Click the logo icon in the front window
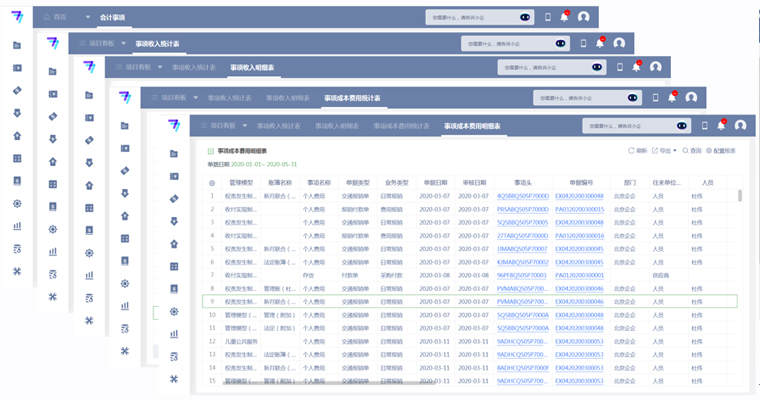The image size is (760, 400). [x=174, y=125]
